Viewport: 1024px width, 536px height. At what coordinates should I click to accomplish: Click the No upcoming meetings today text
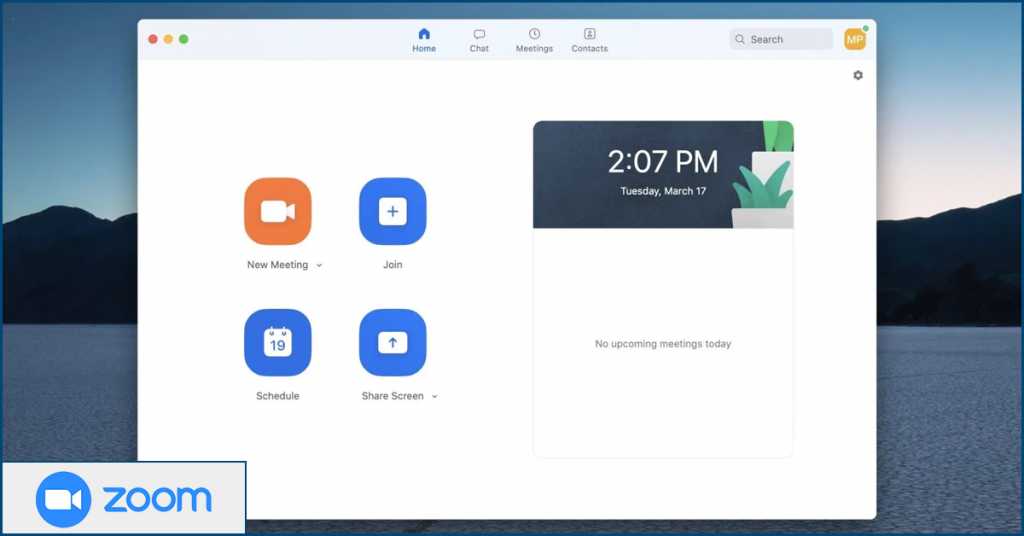pos(663,344)
